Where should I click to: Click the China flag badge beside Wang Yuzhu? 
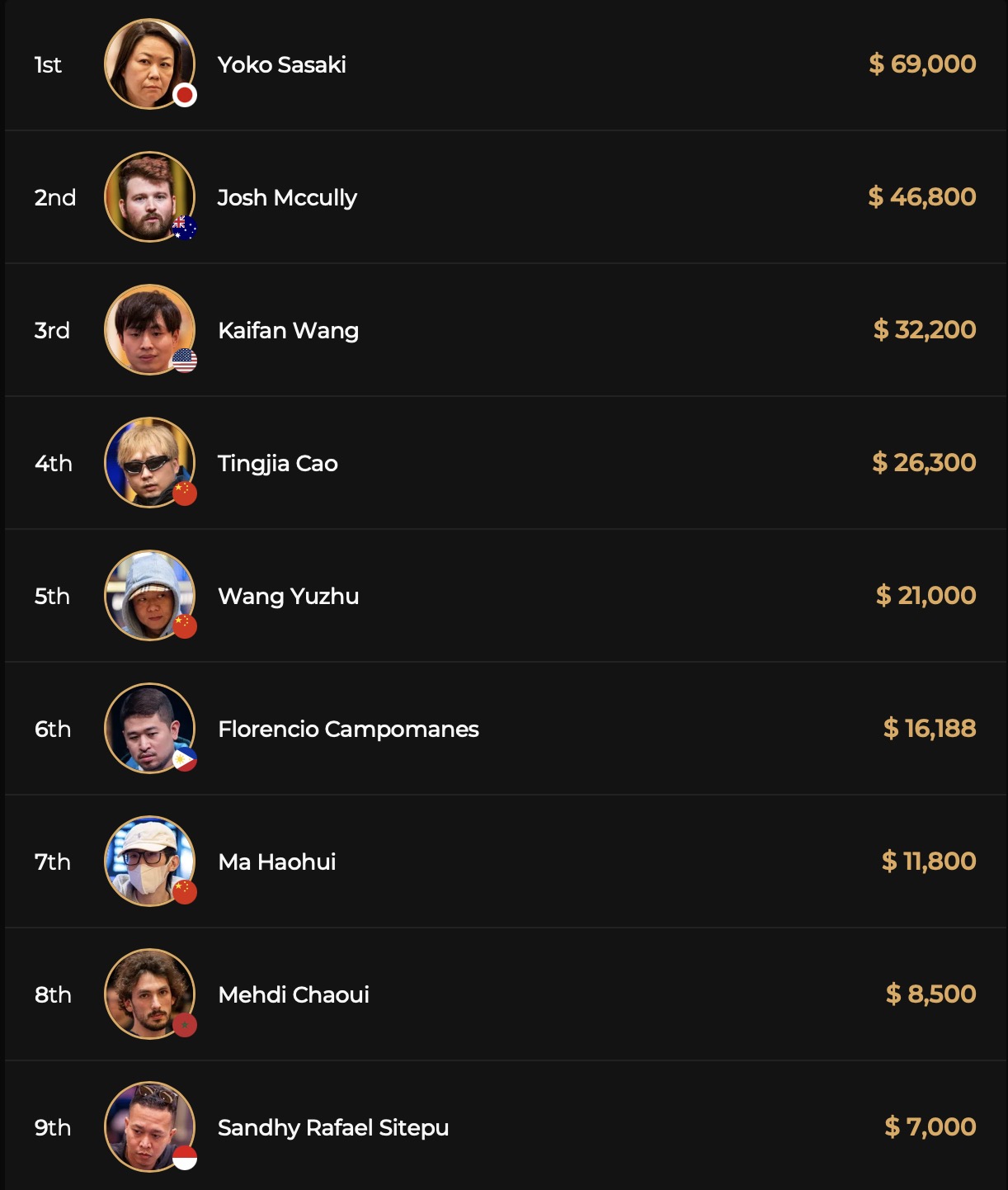185,626
